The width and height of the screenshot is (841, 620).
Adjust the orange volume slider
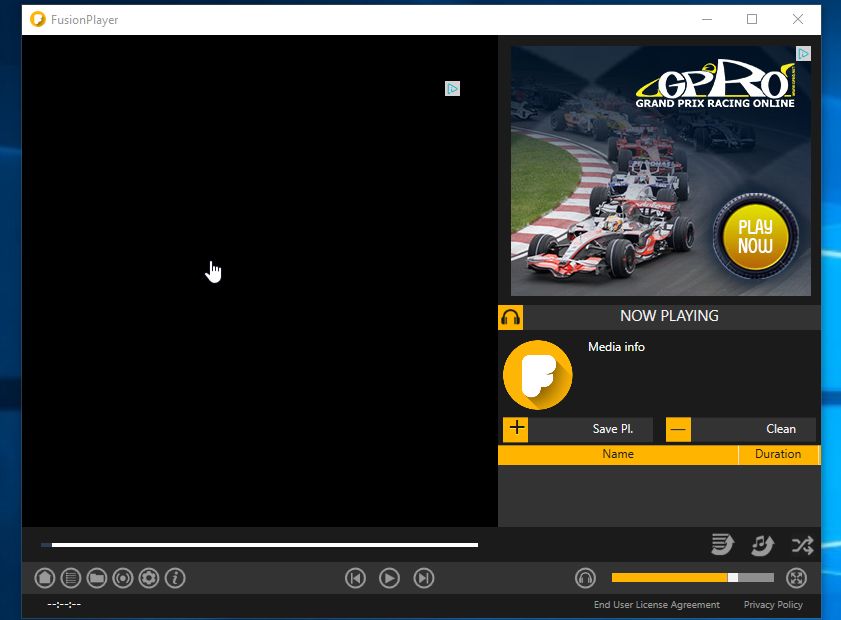click(692, 578)
